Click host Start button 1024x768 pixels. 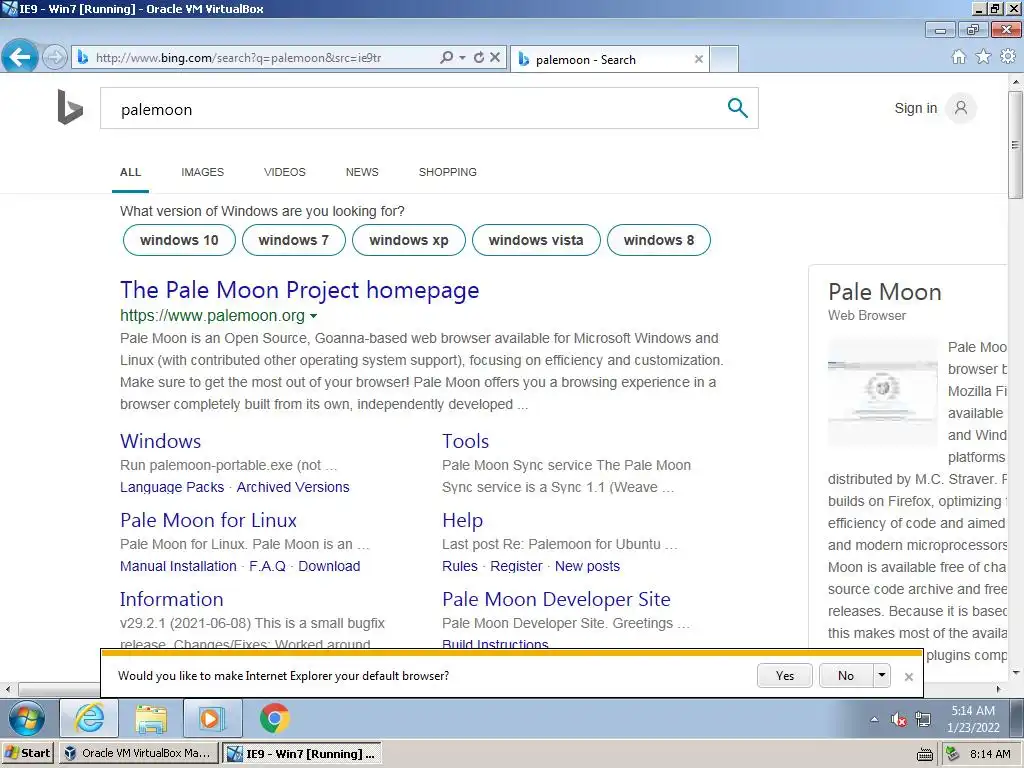[27, 753]
